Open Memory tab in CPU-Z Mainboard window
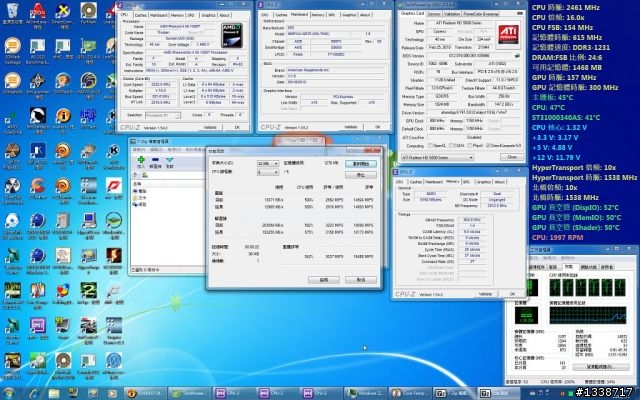Screen dimensions: 640x400 [318, 15]
